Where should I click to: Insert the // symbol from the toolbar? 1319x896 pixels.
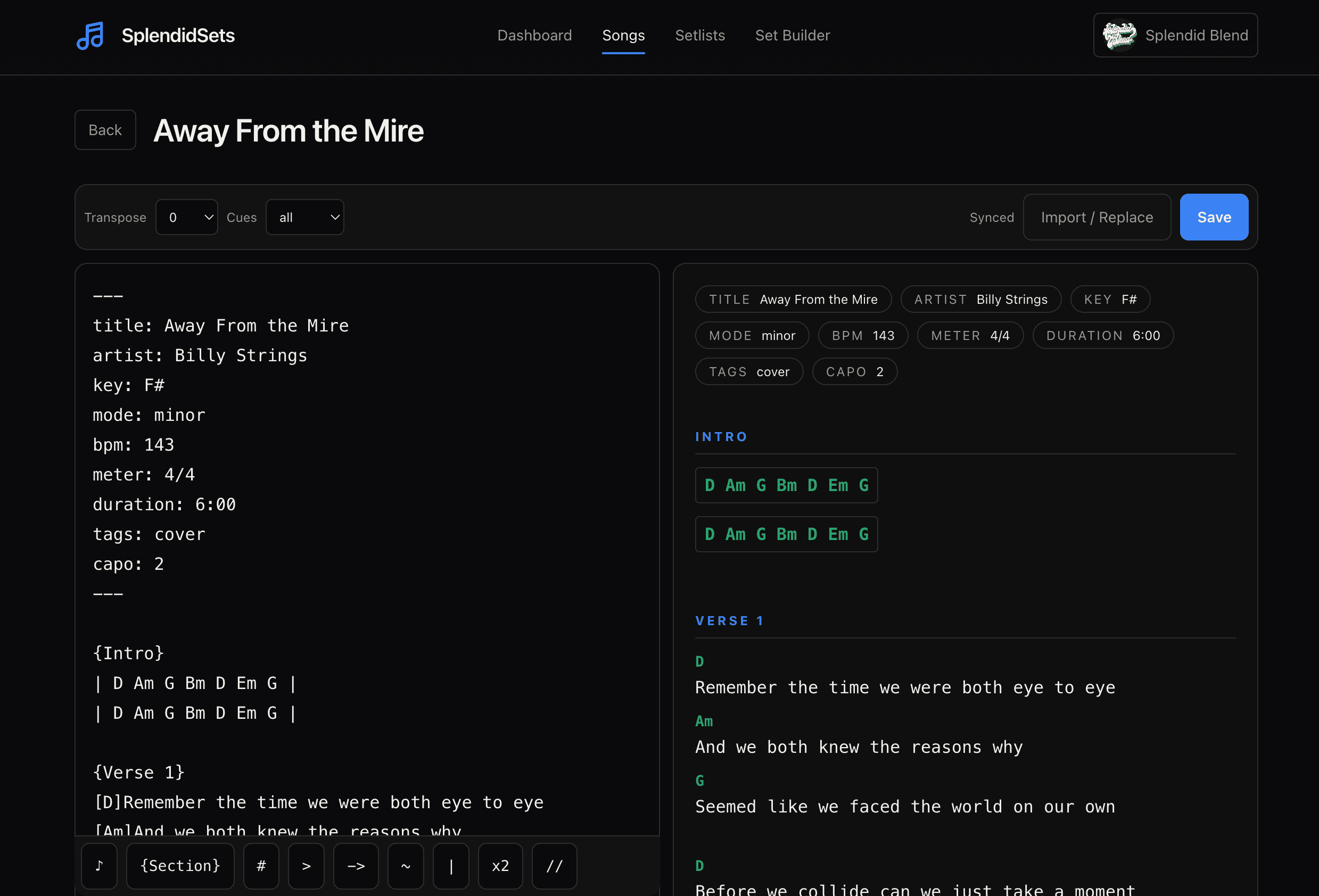tap(555, 866)
